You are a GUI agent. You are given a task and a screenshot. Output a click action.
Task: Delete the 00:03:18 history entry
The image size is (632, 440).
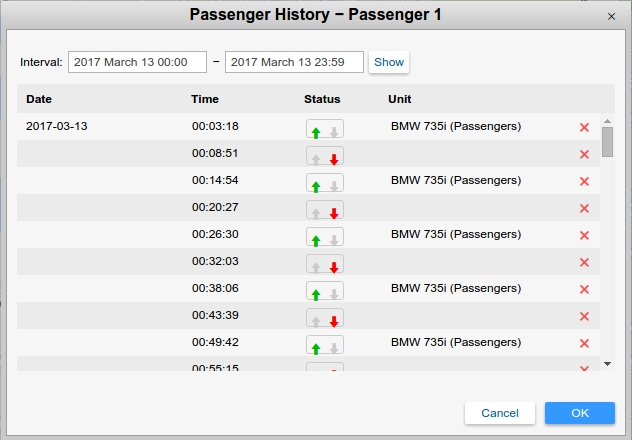(584, 127)
